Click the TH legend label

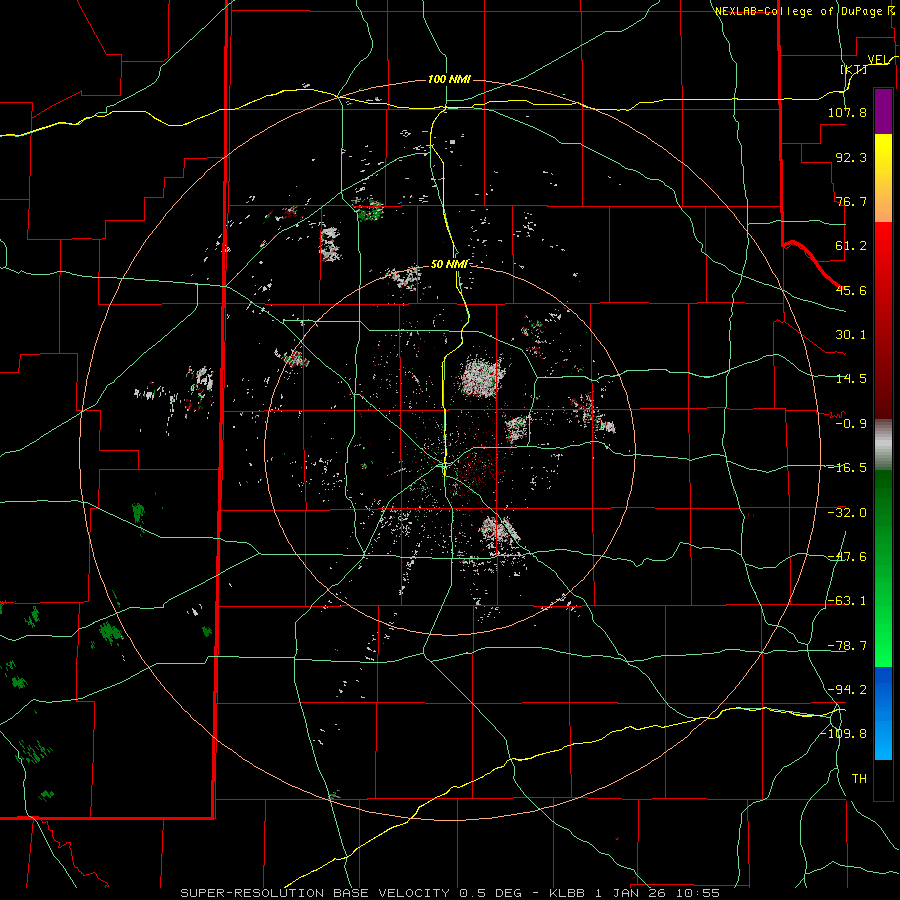coord(859,779)
